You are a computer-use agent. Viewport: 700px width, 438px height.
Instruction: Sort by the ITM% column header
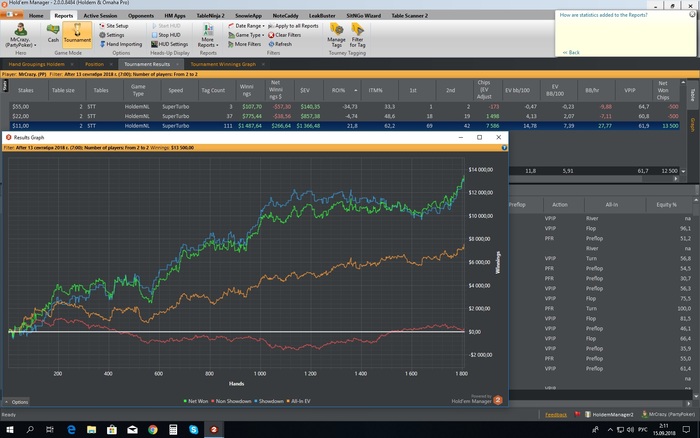point(375,90)
